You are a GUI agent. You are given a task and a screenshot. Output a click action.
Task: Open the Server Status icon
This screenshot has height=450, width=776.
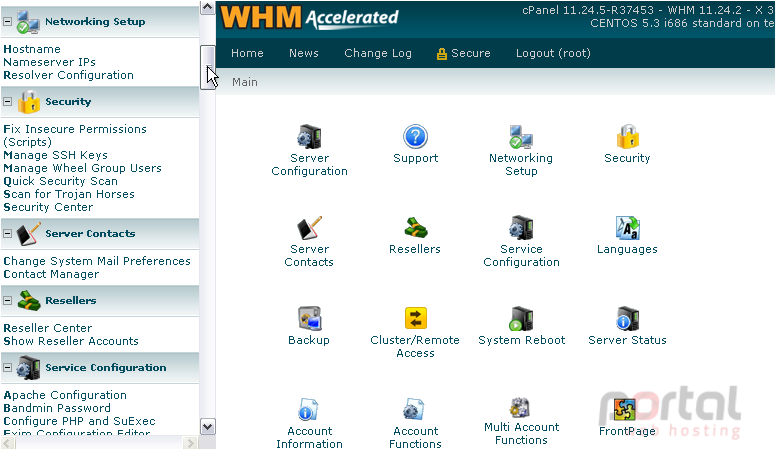pos(628,318)
